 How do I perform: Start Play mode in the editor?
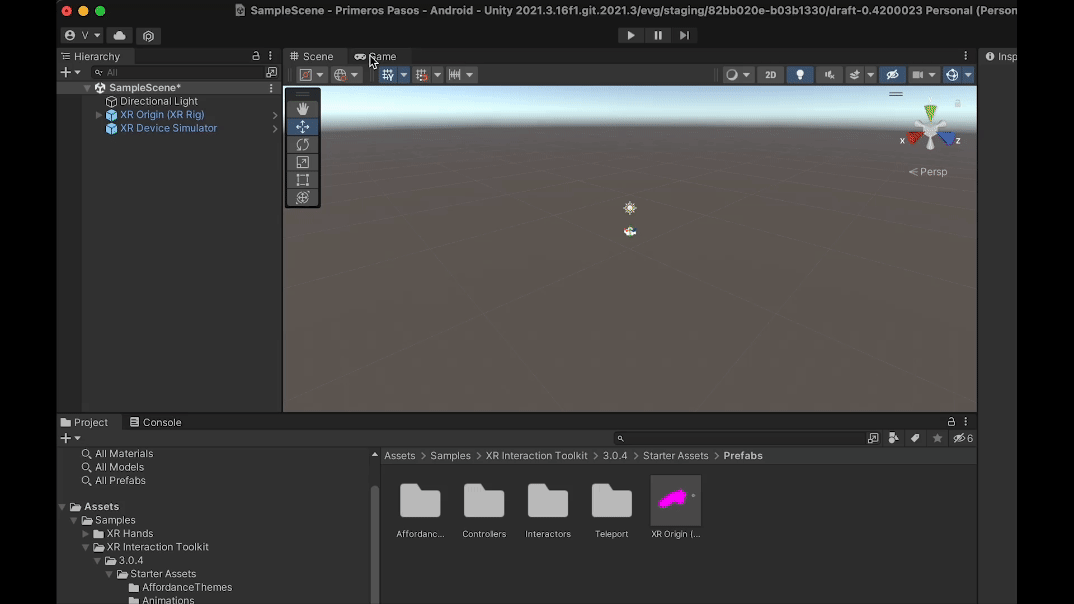tap(631, 36)
